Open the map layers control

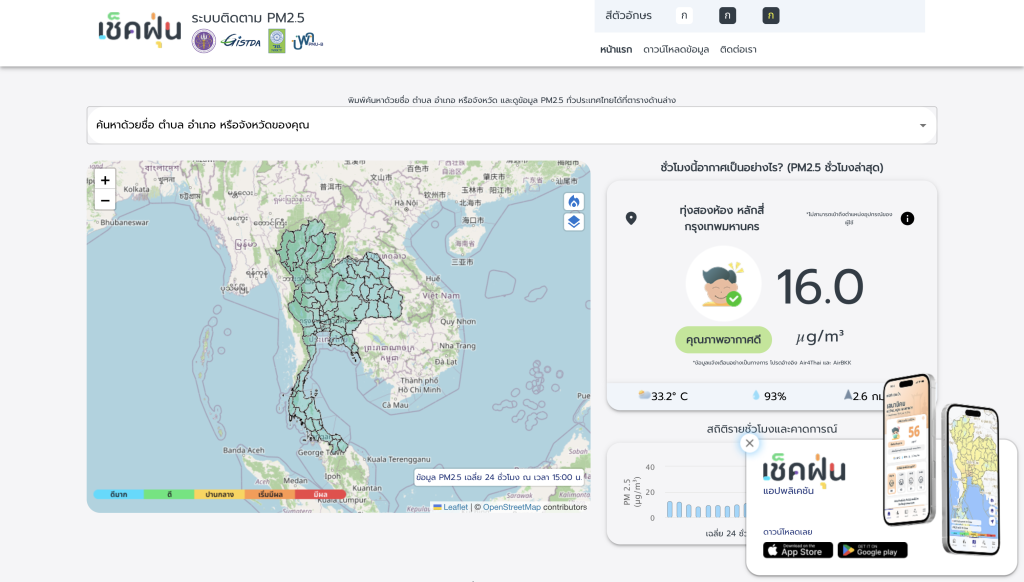tap(573, 222)
